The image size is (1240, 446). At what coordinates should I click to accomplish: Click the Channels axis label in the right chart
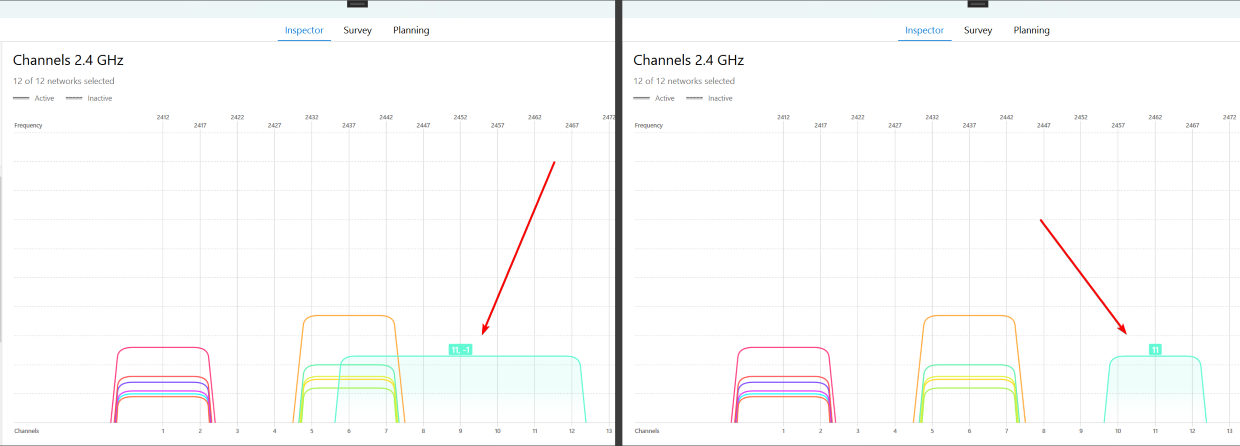[x=646, y=431]
